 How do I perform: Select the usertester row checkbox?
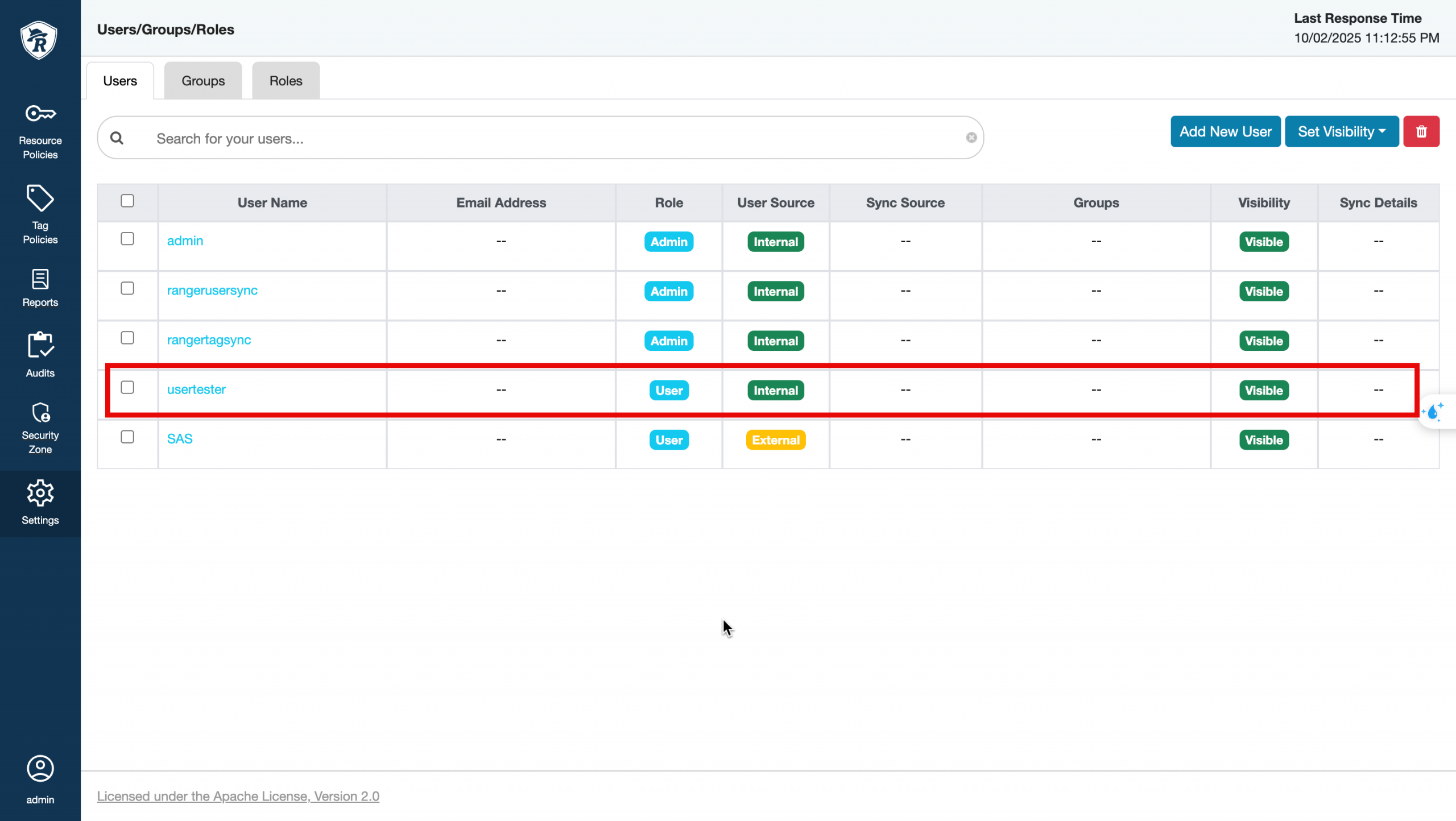(x=127, y=388)
